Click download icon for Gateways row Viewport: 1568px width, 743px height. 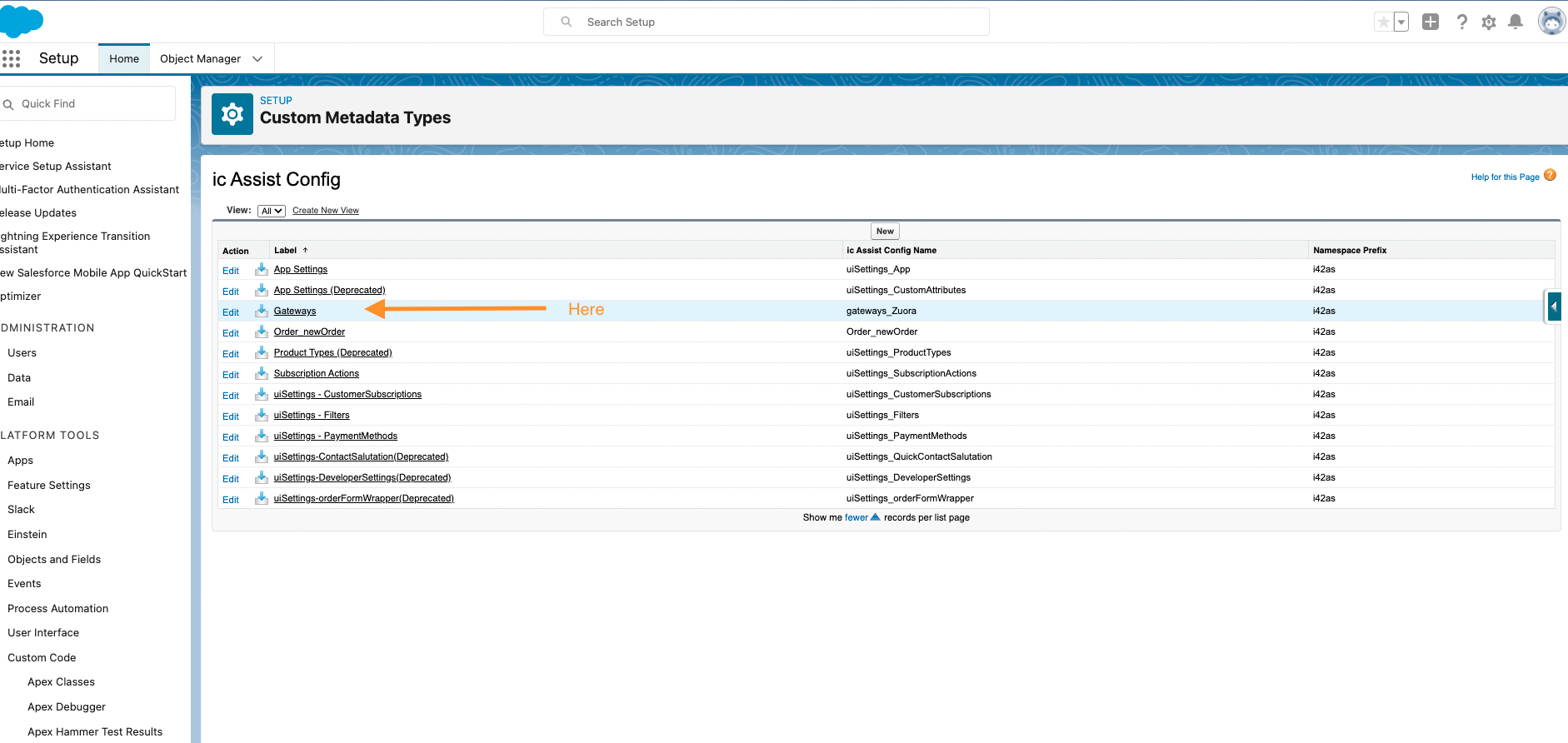(x=262, y=311)
